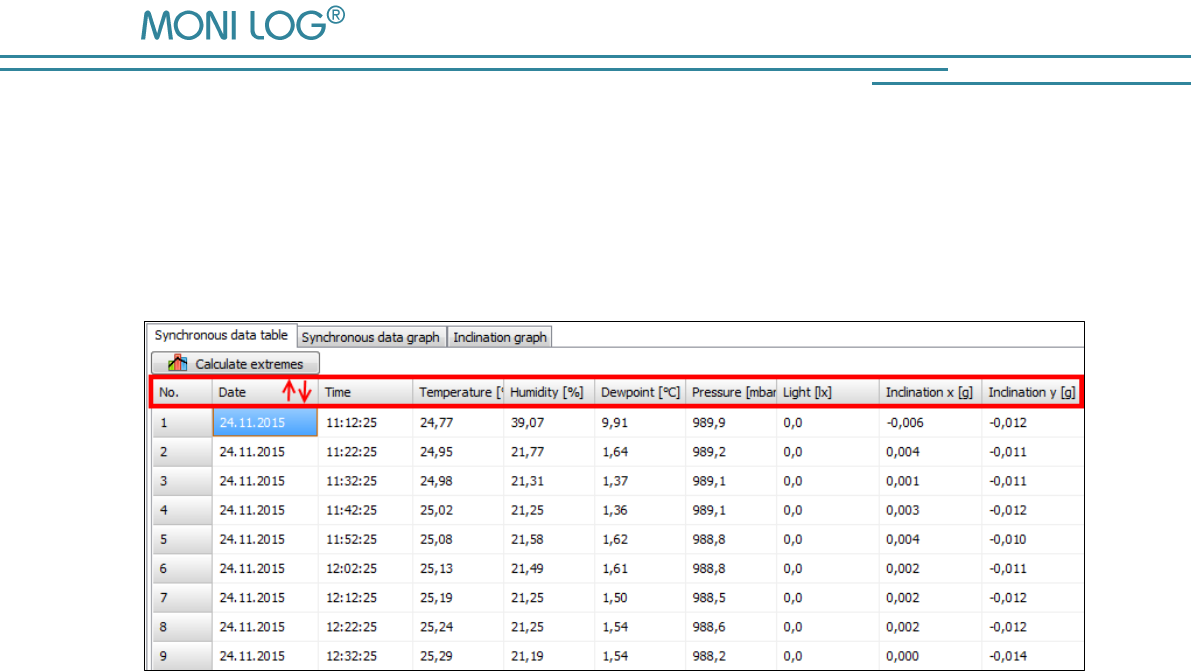Select pressure value 988,2

tap(709, 656)
